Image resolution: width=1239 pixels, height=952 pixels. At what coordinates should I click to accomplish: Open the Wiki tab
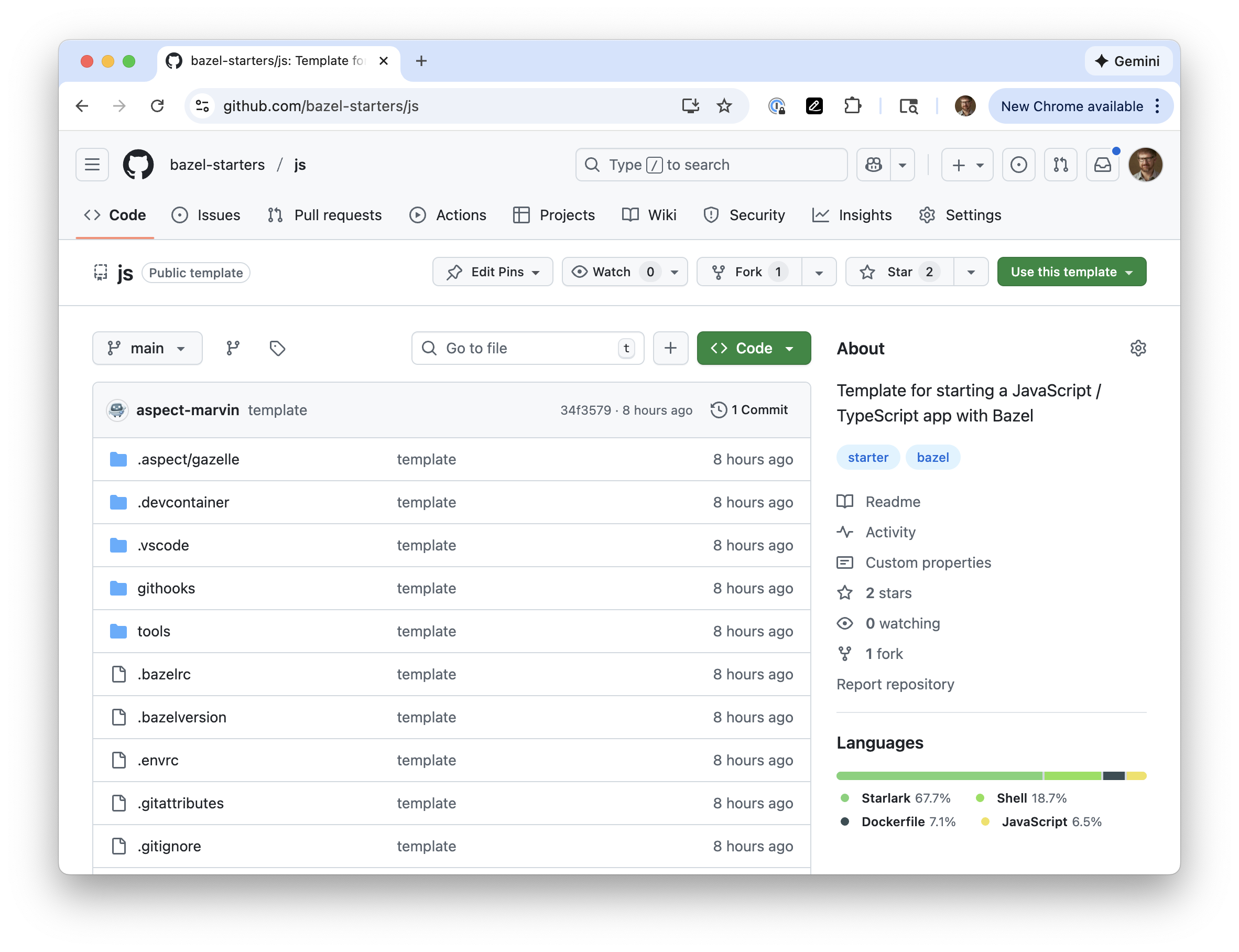pyautogui.click(x=649, y=215)
